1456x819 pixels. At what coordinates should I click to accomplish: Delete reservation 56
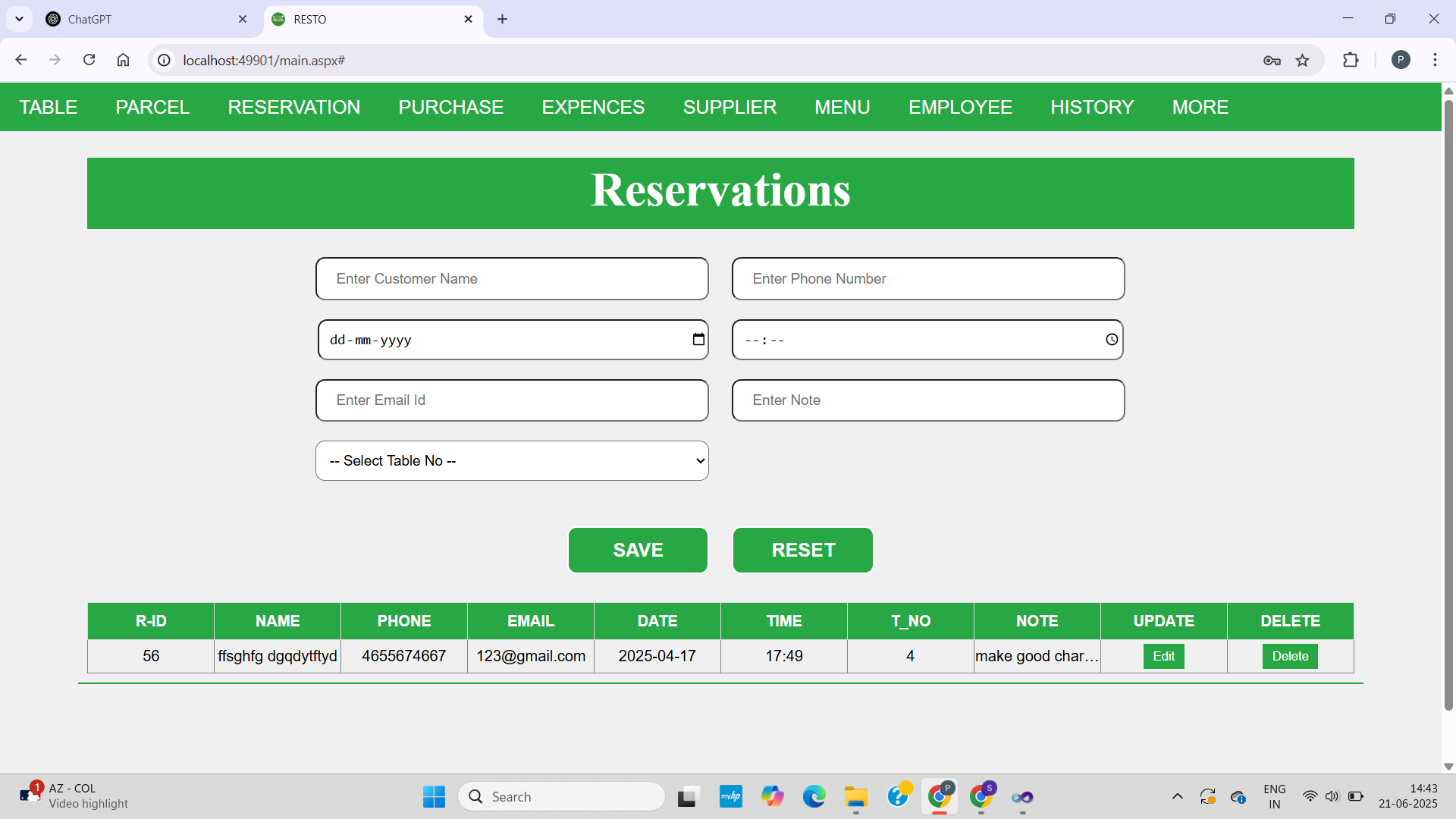1290,656
